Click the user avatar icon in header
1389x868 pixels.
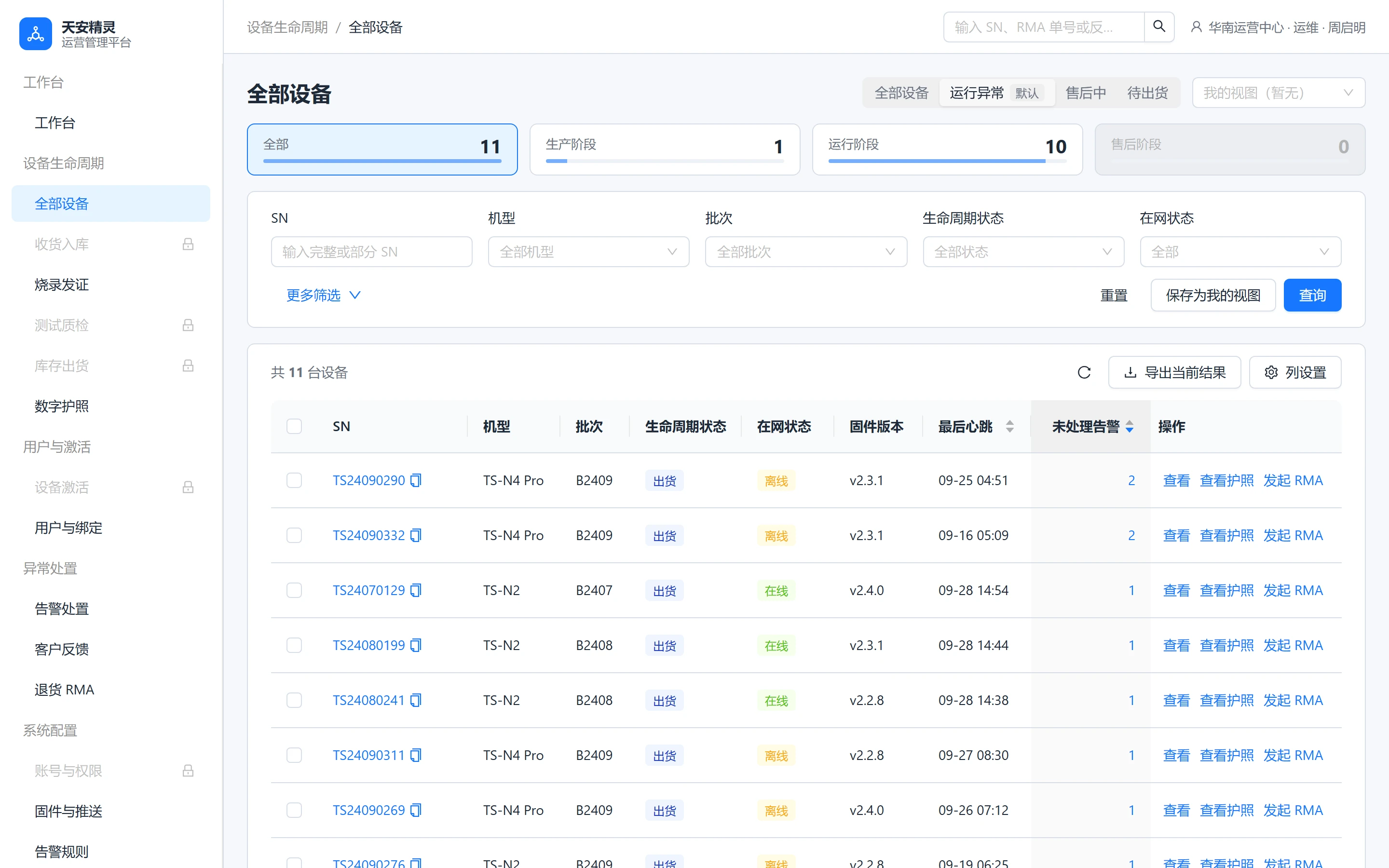click(x=1196, y=27)
